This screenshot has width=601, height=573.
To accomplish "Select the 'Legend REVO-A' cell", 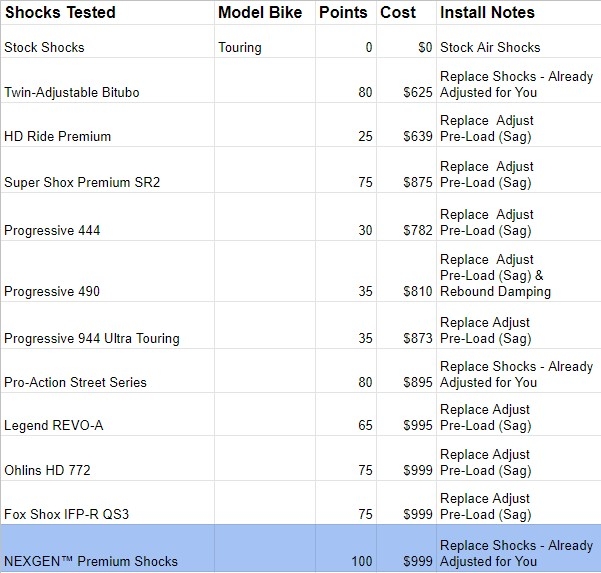I will click(x=107, y=414).
